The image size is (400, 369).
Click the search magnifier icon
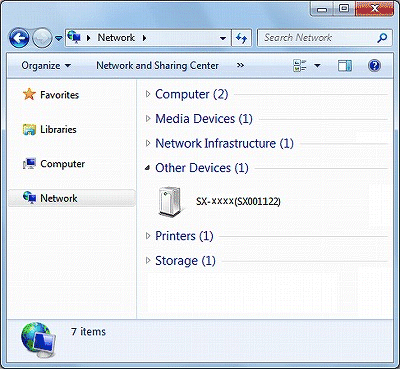382,38
